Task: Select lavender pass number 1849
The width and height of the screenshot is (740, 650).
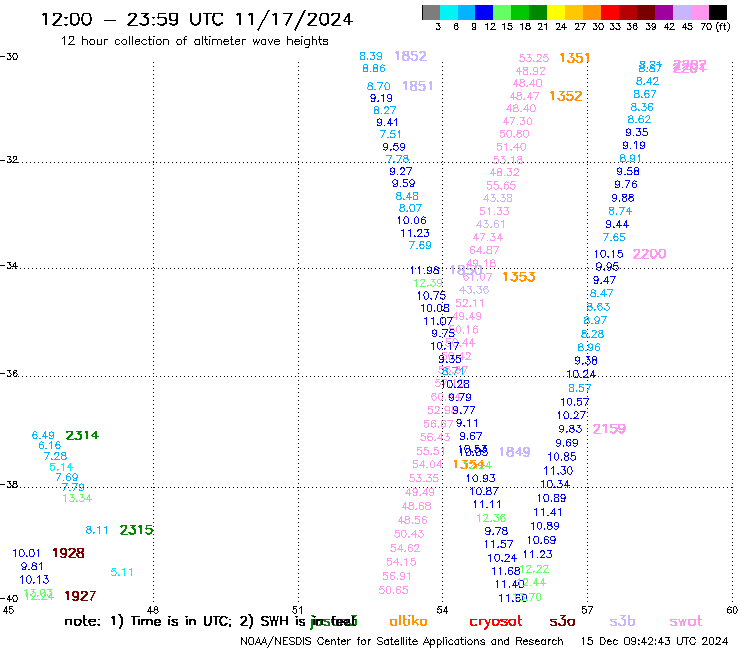Action: click(x=514, y=452)
